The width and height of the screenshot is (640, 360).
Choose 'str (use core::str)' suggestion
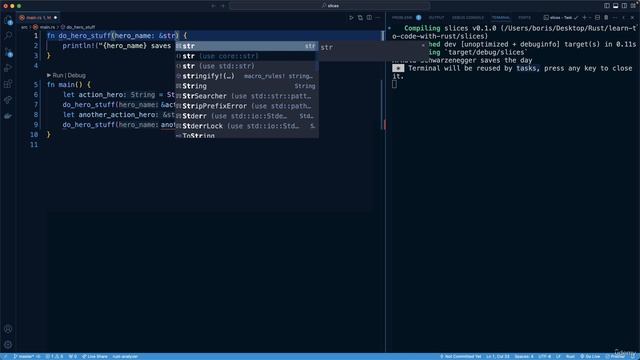(247, 56)
